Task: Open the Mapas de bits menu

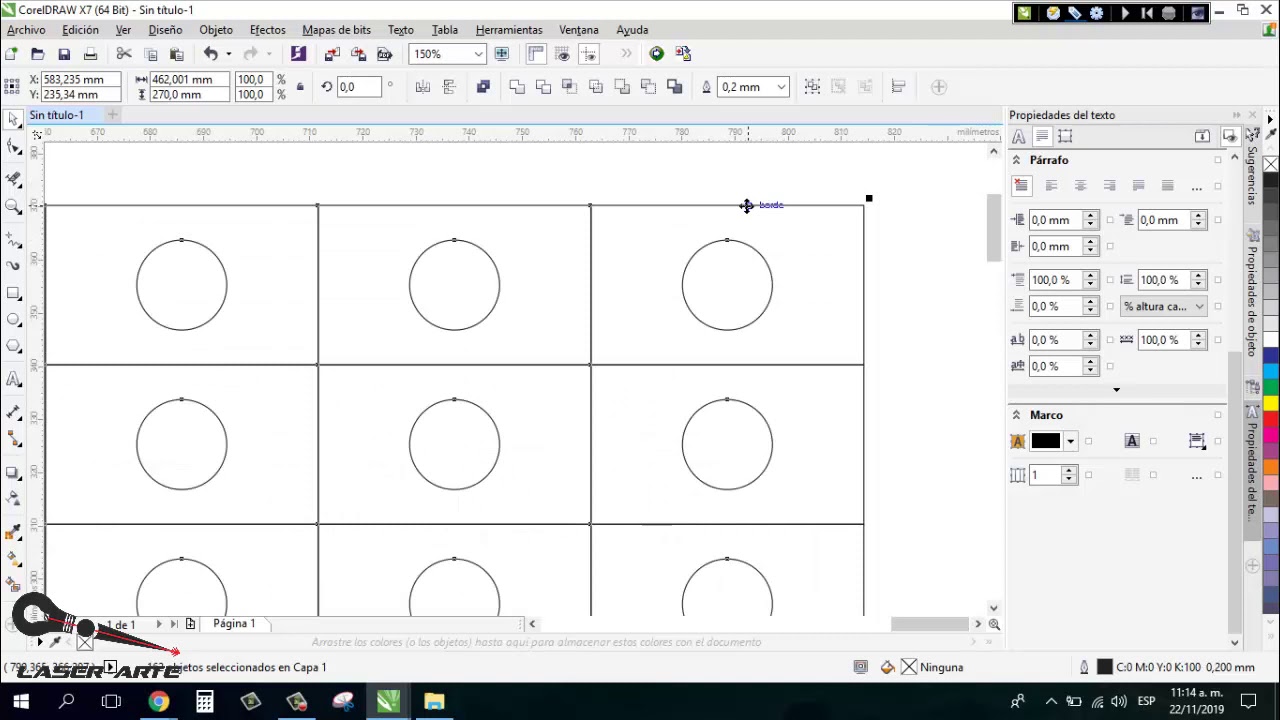Action: click(x=336, y=30)
